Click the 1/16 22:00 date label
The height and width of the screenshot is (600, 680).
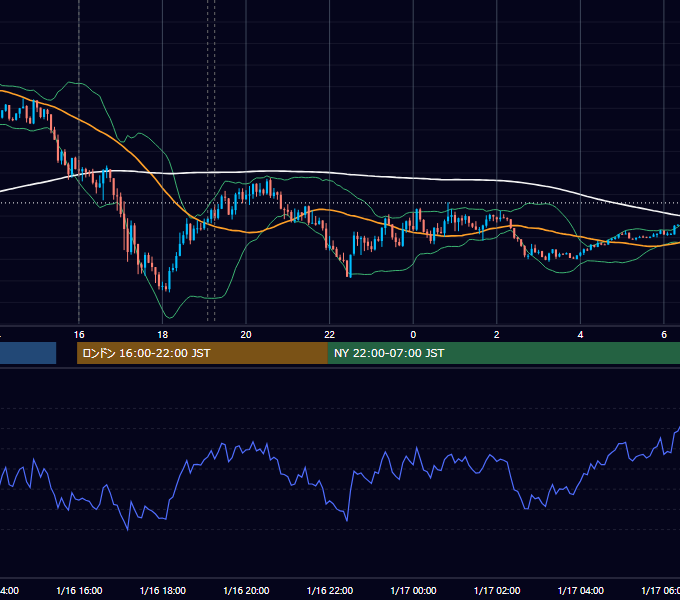click(x=330, y=590)
